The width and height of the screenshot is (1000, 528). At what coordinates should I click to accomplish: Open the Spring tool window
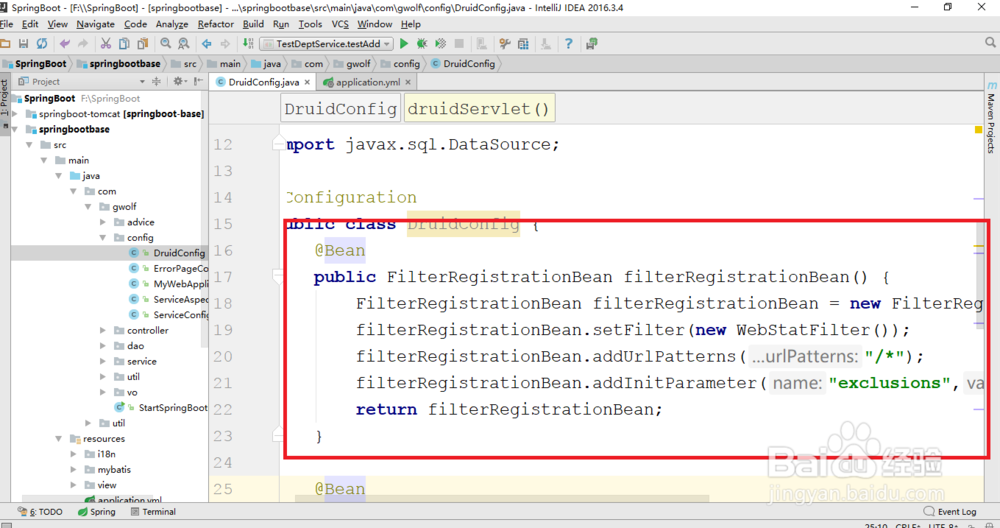click(97, 511)
